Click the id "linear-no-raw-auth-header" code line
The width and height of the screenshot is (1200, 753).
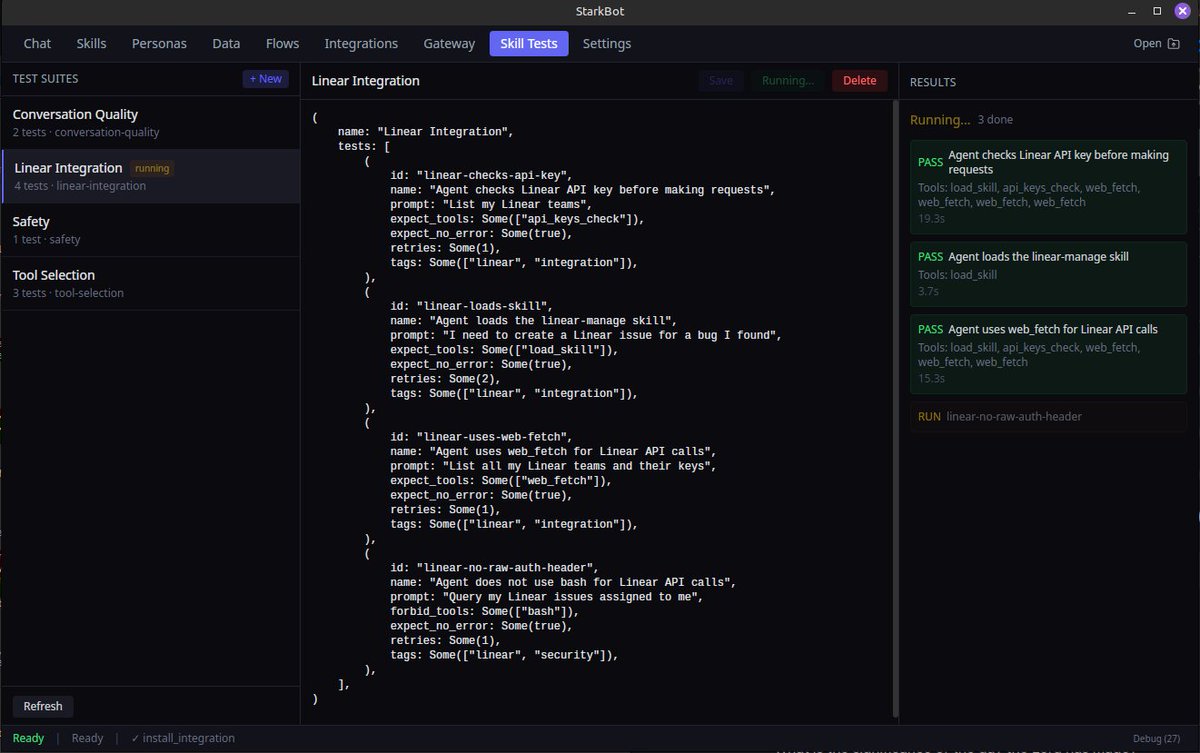494,567
